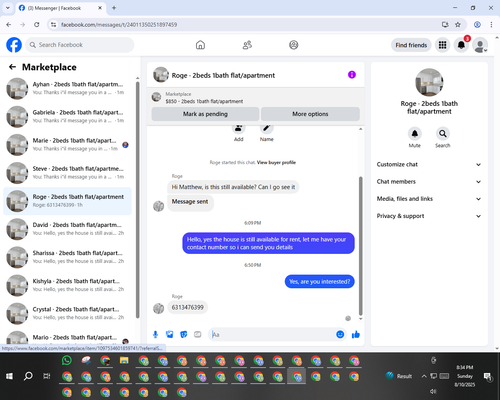The height and width of the screenshot is (400, 500).
Task: Click the Name edit pencil icon
Action: pyautogui.click(x=267, y=129)
